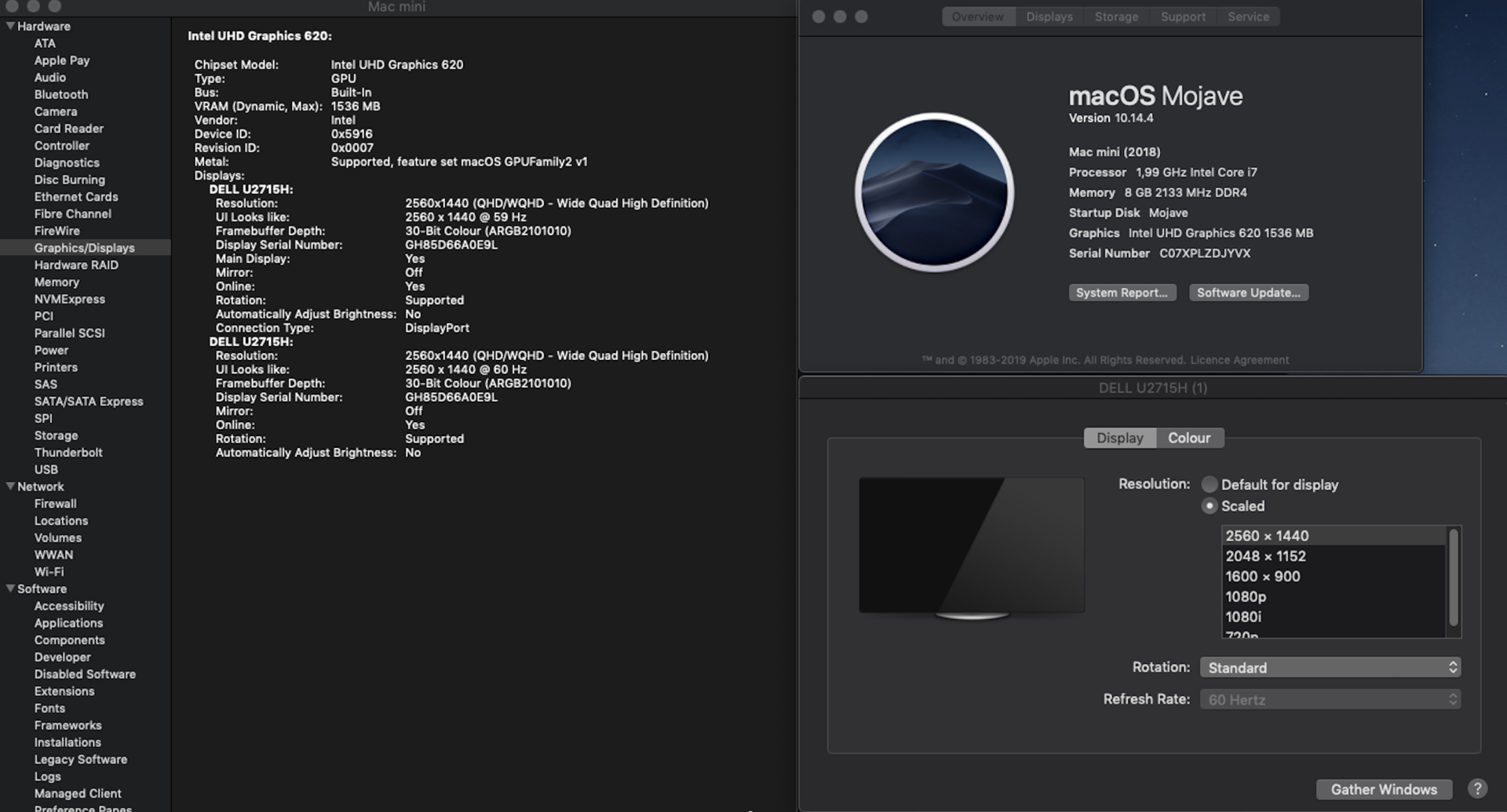Click the help question mark button

[1476, 788]
